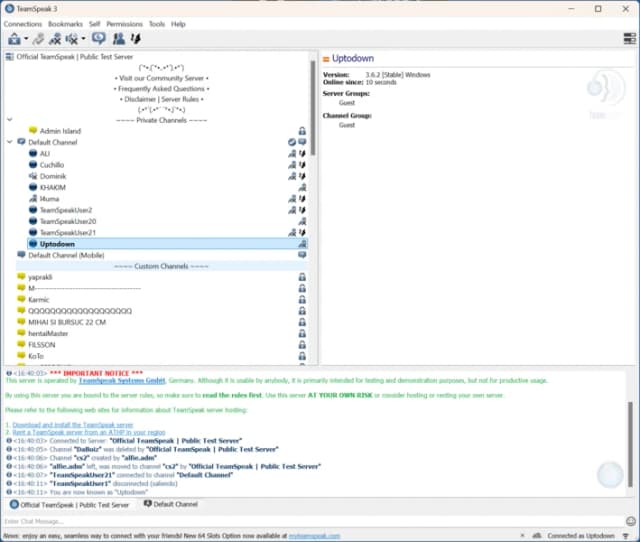640x542 pixels.
Task: Click the lock icon on Admin Island
Action: 302,131
